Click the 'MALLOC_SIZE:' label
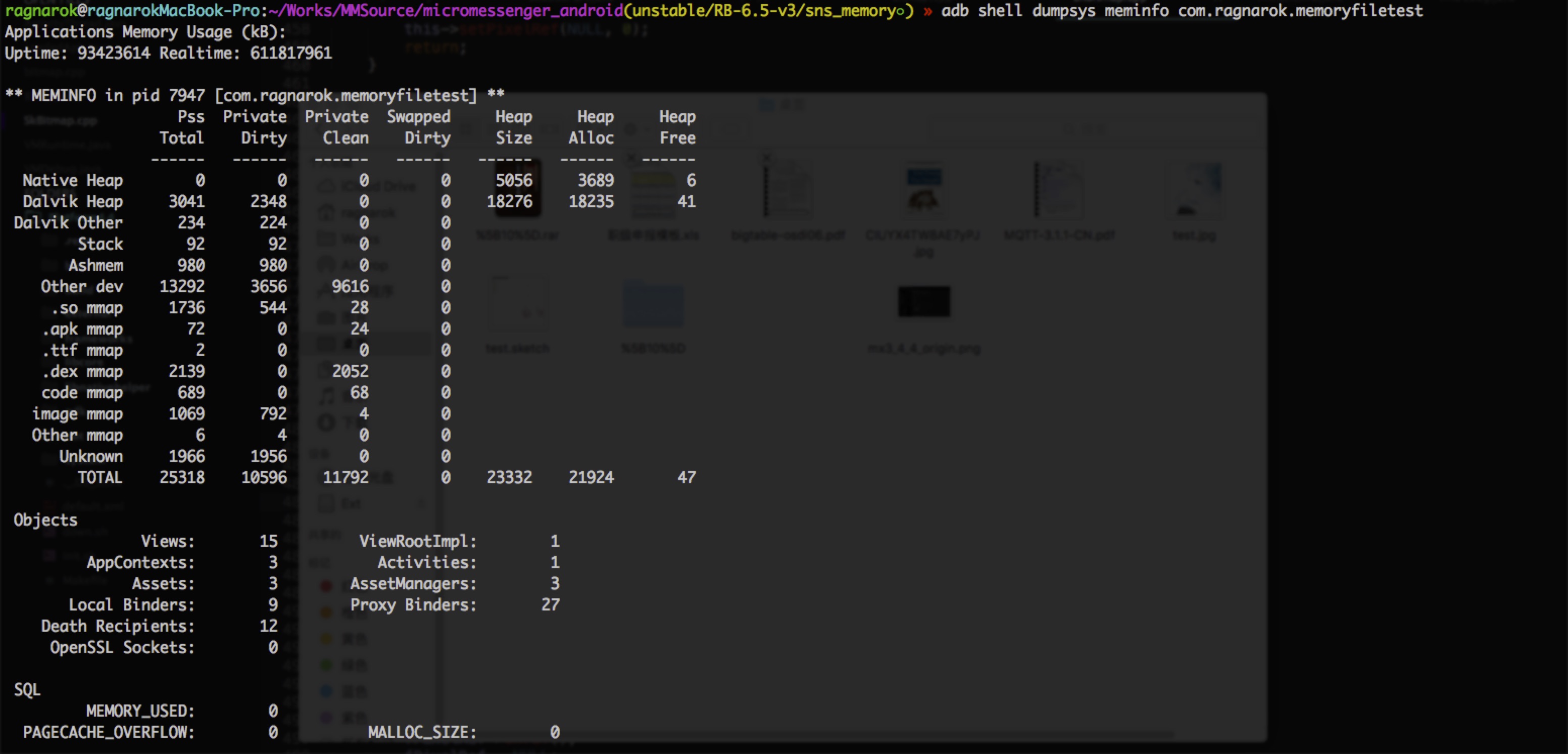 coord(422,733)
